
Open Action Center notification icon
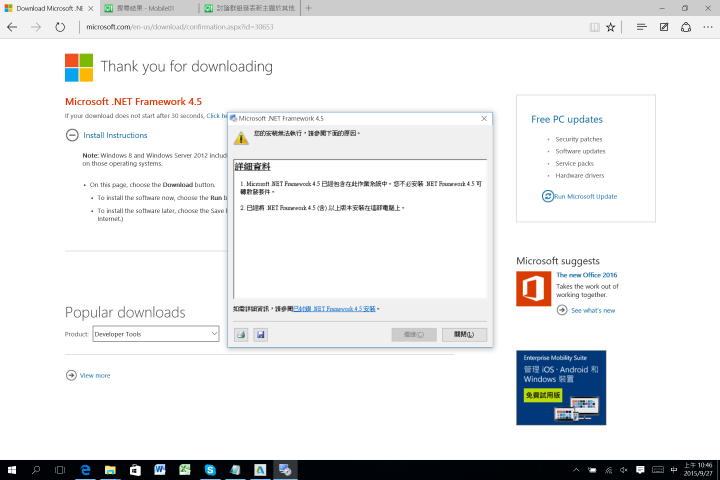click(x=640, y=470)
